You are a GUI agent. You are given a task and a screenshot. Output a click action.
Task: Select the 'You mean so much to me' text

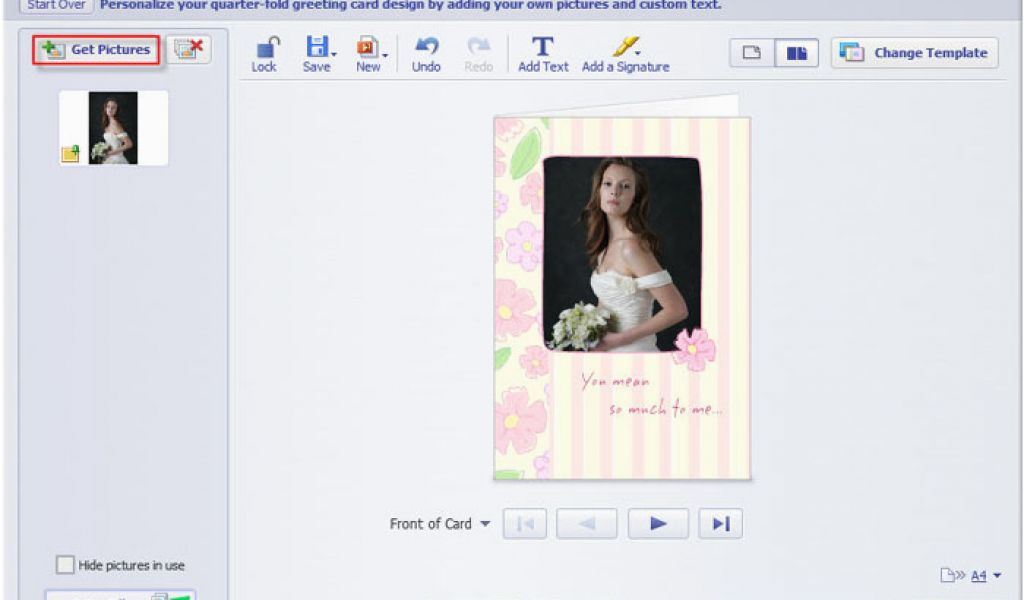(652, 395)
